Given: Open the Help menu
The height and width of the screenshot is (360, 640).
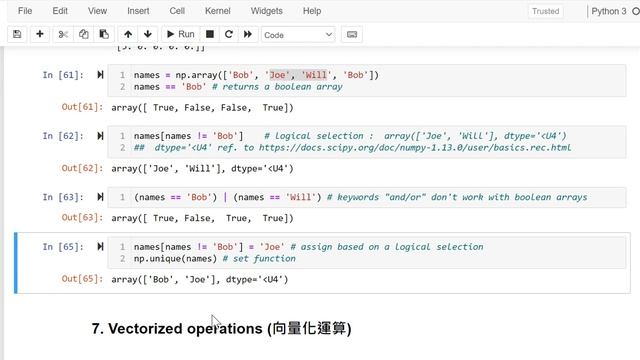Looking at the screenshot, I should pyautogui.click(x=312, y=11).
